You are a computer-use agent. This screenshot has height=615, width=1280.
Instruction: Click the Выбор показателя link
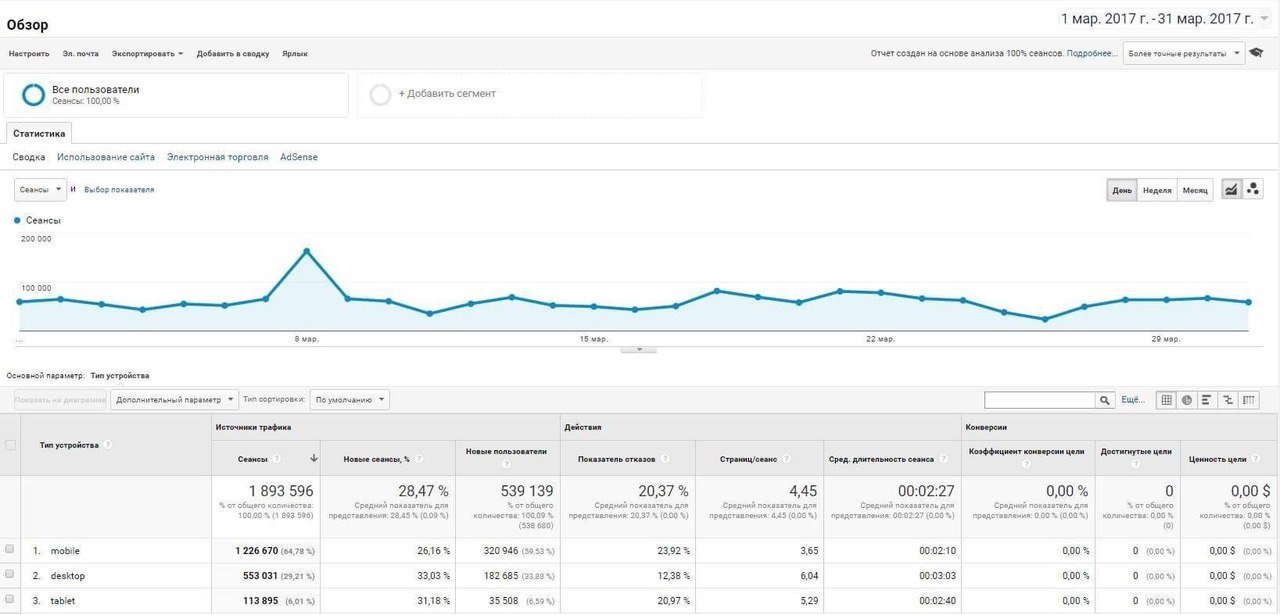click(119, 190)
